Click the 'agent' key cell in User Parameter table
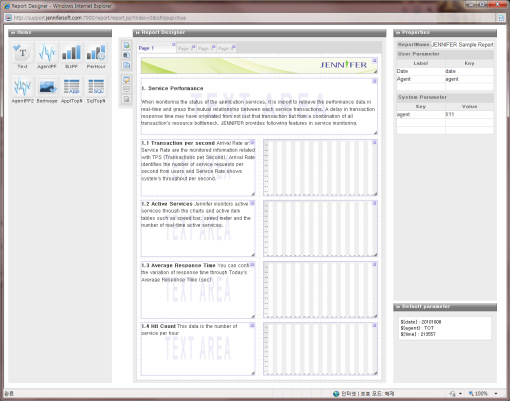This screenshot has height=401, width=510. [469, 79]
